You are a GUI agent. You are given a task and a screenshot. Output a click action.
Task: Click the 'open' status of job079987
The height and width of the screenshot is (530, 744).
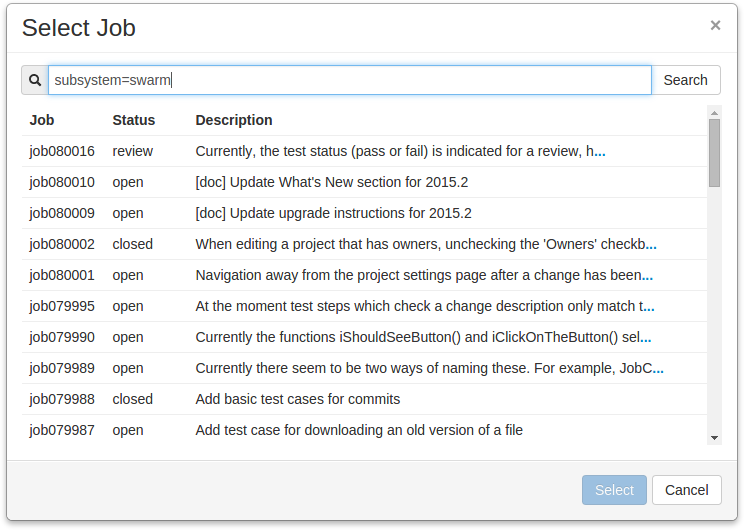[128, 431]
